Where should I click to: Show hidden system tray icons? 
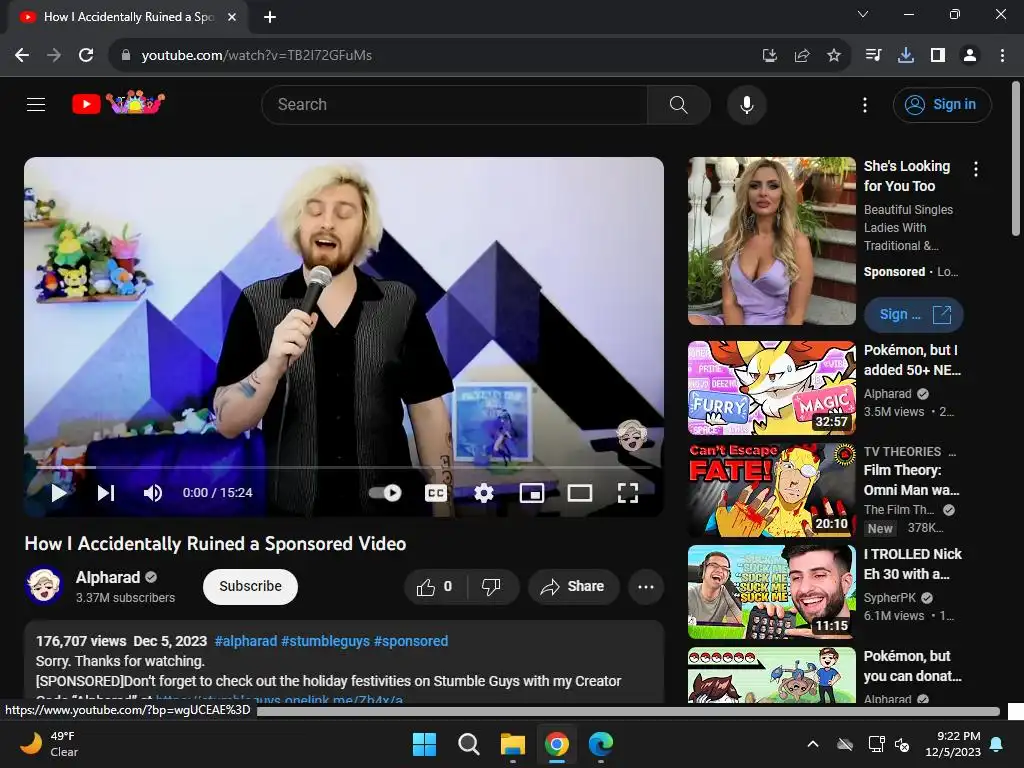(813, 744)
